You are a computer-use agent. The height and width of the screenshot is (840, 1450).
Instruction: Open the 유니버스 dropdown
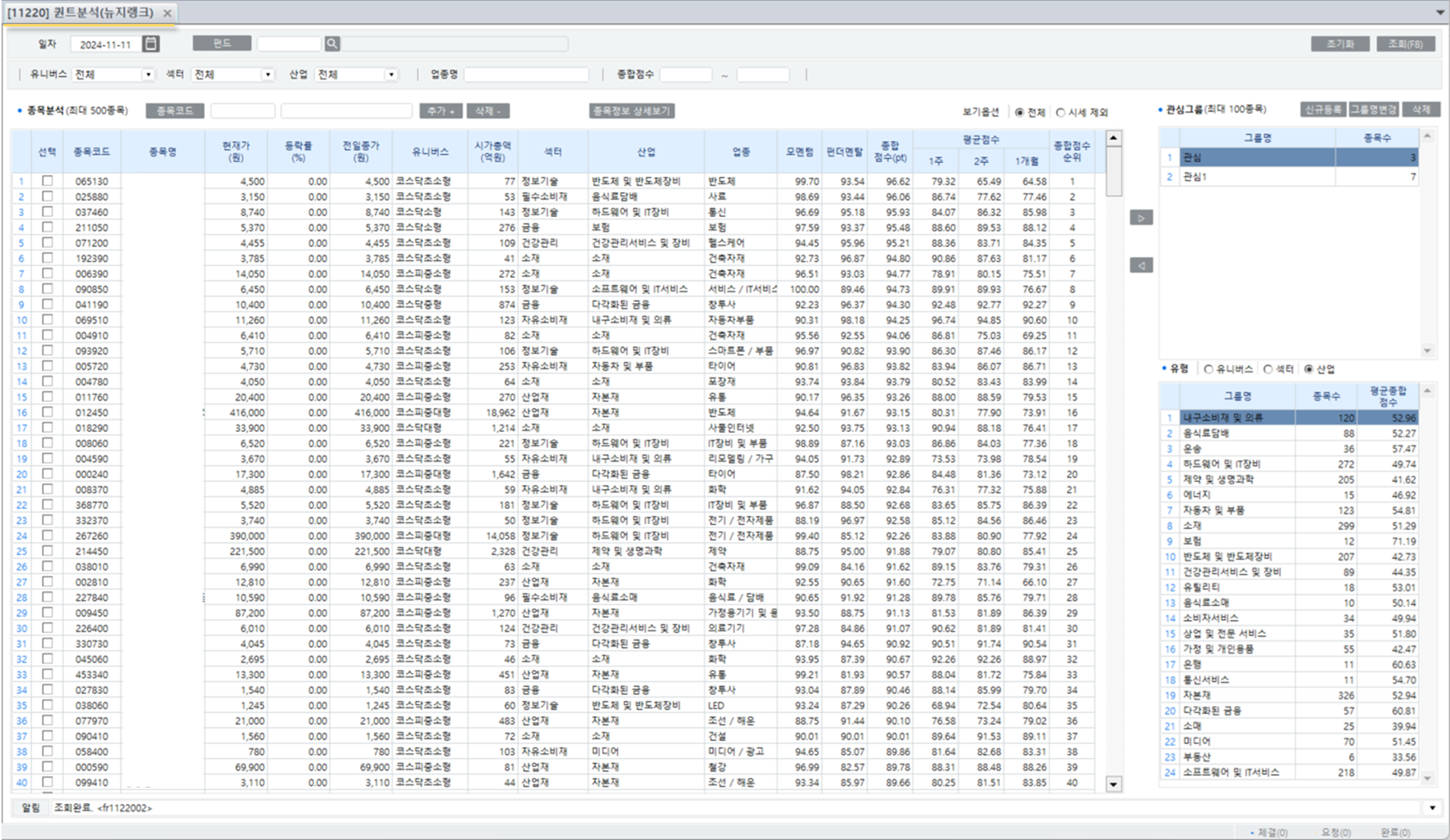tap(148, 75)
